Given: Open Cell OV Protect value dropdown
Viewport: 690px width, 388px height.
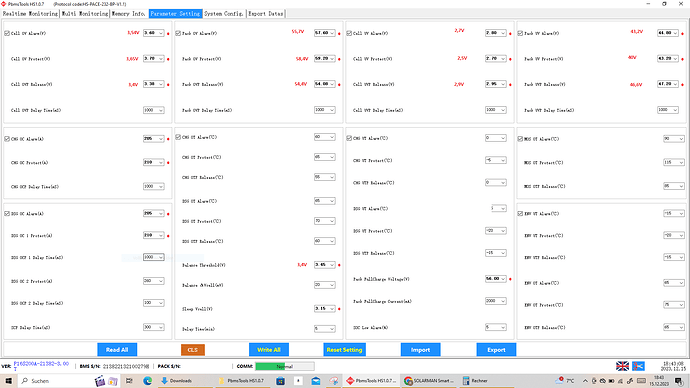Looking at the screenshot, I should (154, 59).
